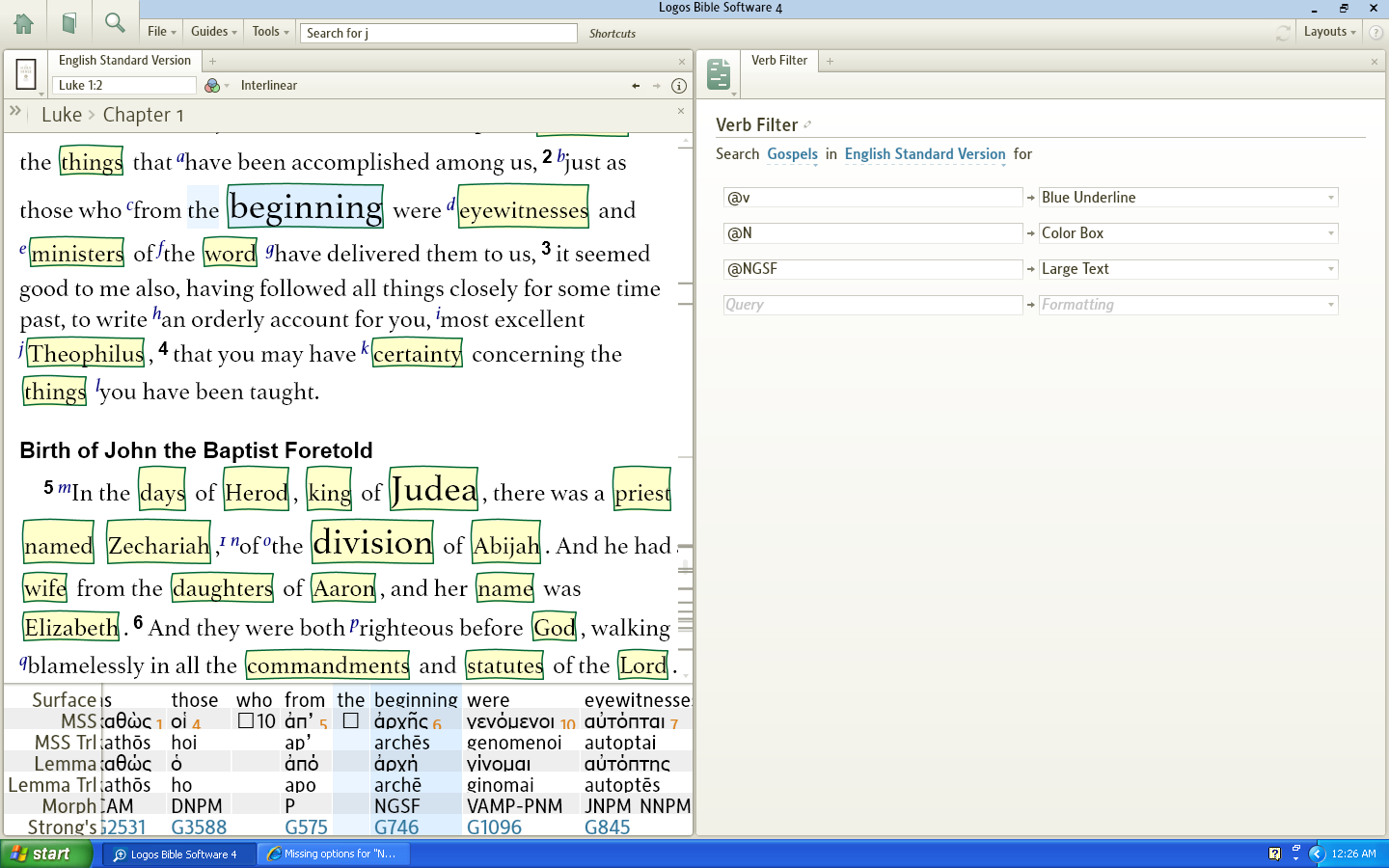
Task: Click the sync refresh icon near Layouts
Action: (1283, 32)
